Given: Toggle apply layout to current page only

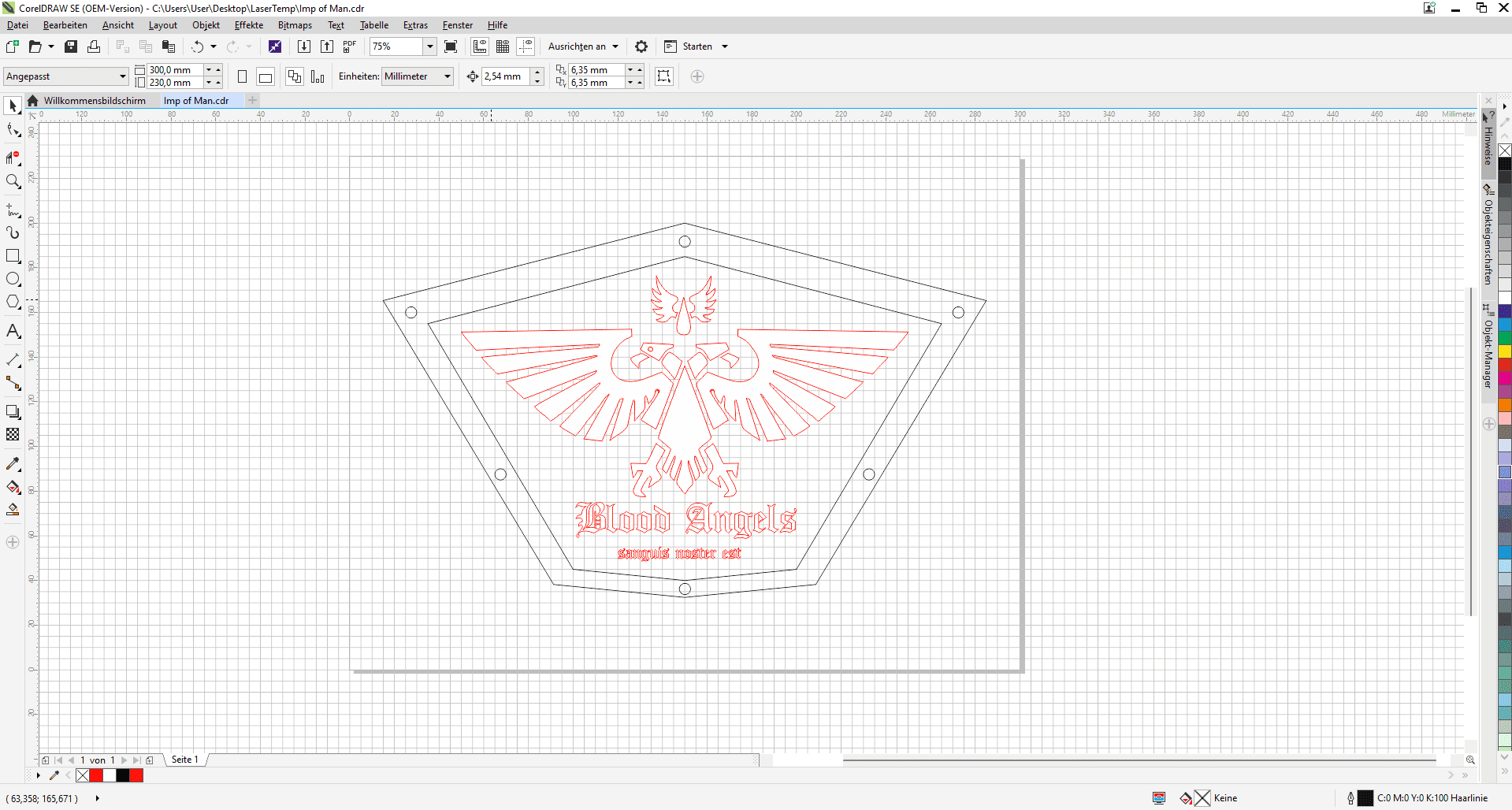Looking at the screenshot, I should [x=318, y=76].
